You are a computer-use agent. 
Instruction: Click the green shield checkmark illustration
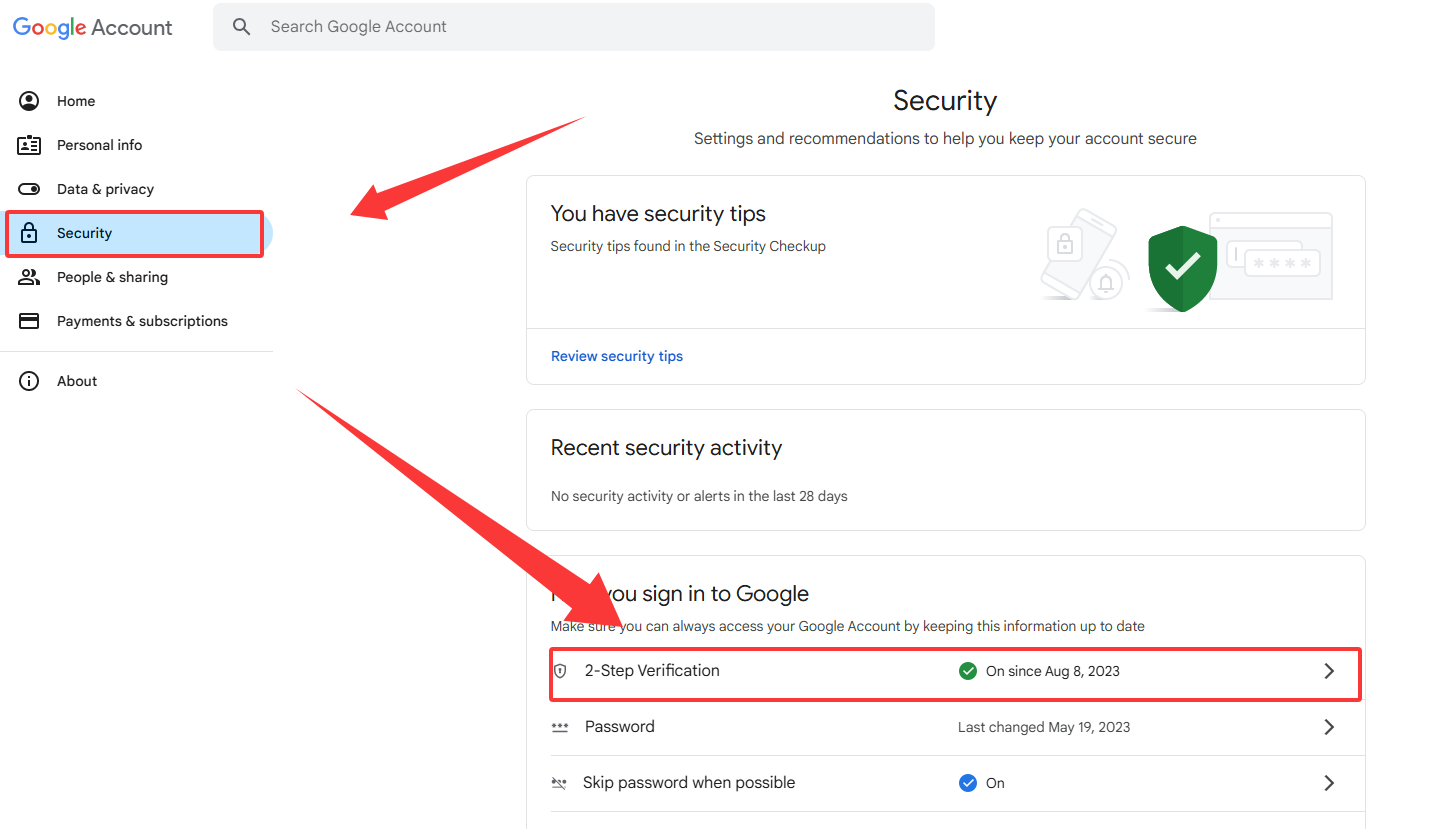coord(1183,268)
